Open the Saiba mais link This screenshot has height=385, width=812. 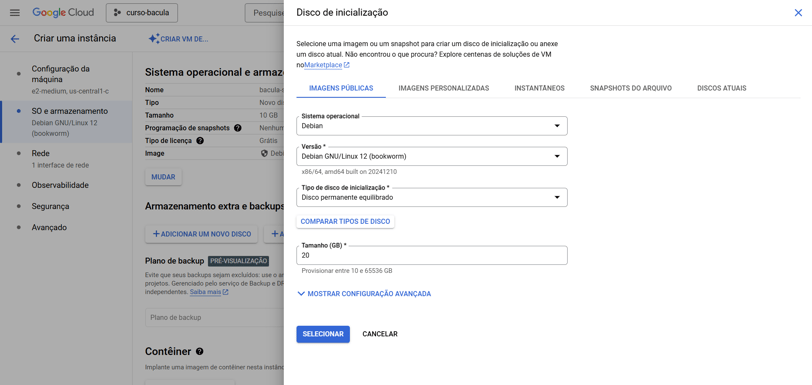click(x=206, y=292)
